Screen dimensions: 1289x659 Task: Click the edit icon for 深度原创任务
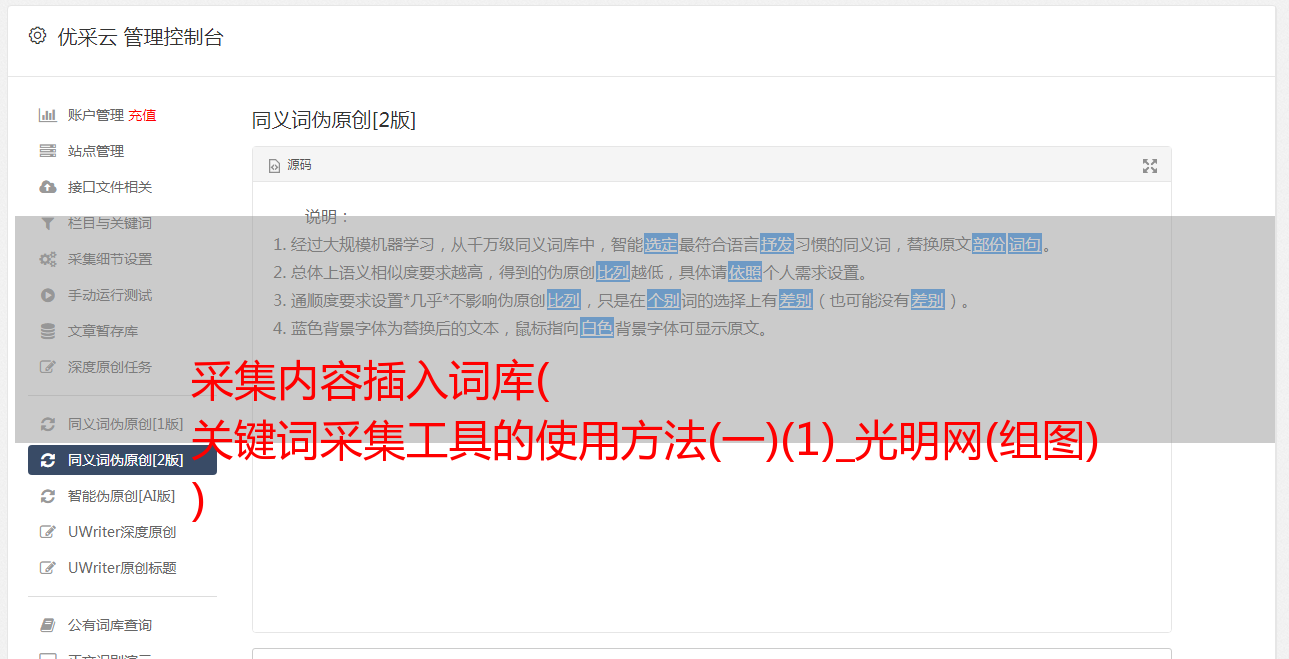(x=47, y=367)
